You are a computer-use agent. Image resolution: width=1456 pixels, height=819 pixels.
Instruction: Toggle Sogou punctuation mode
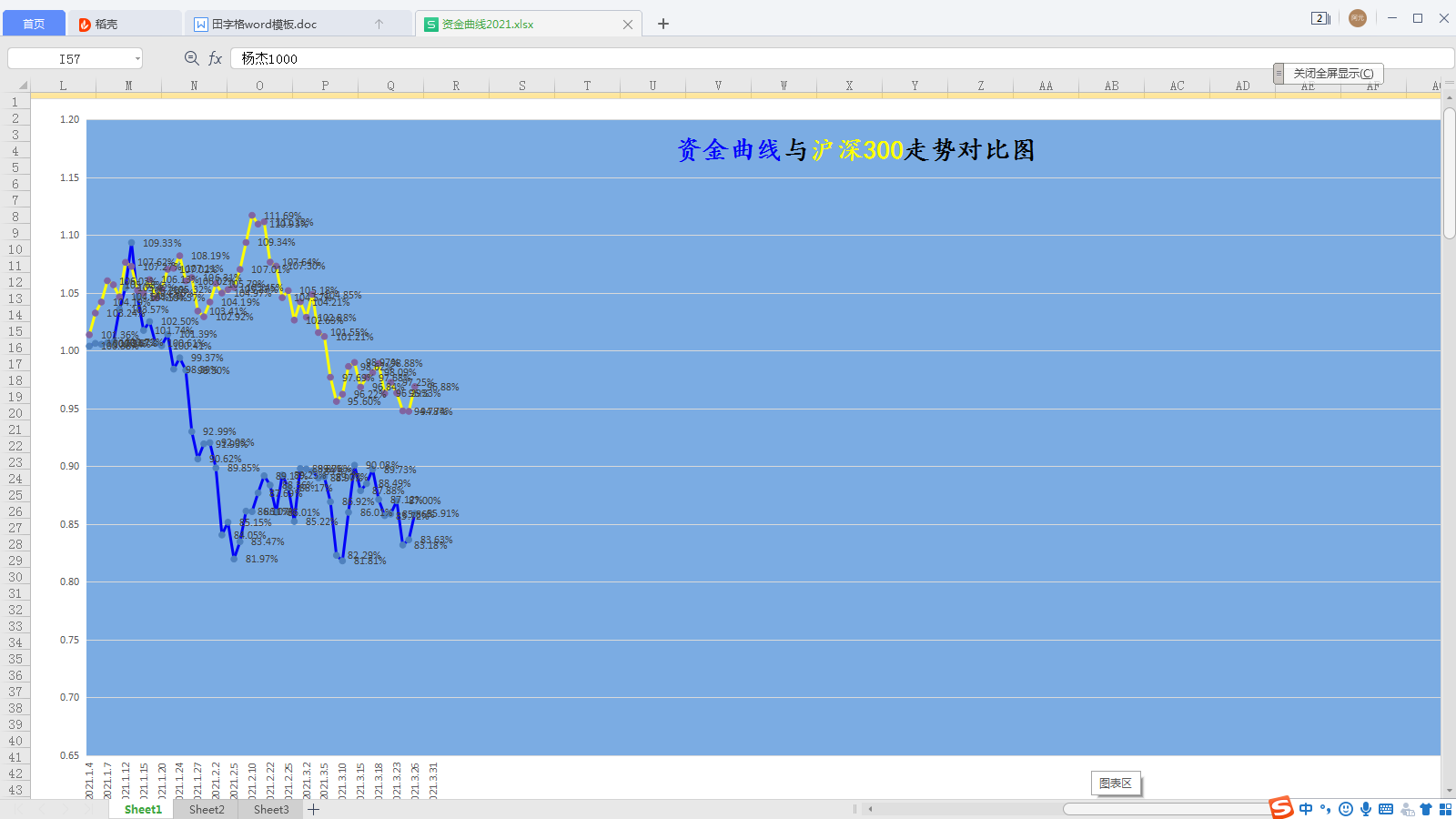coord(1326,809)
